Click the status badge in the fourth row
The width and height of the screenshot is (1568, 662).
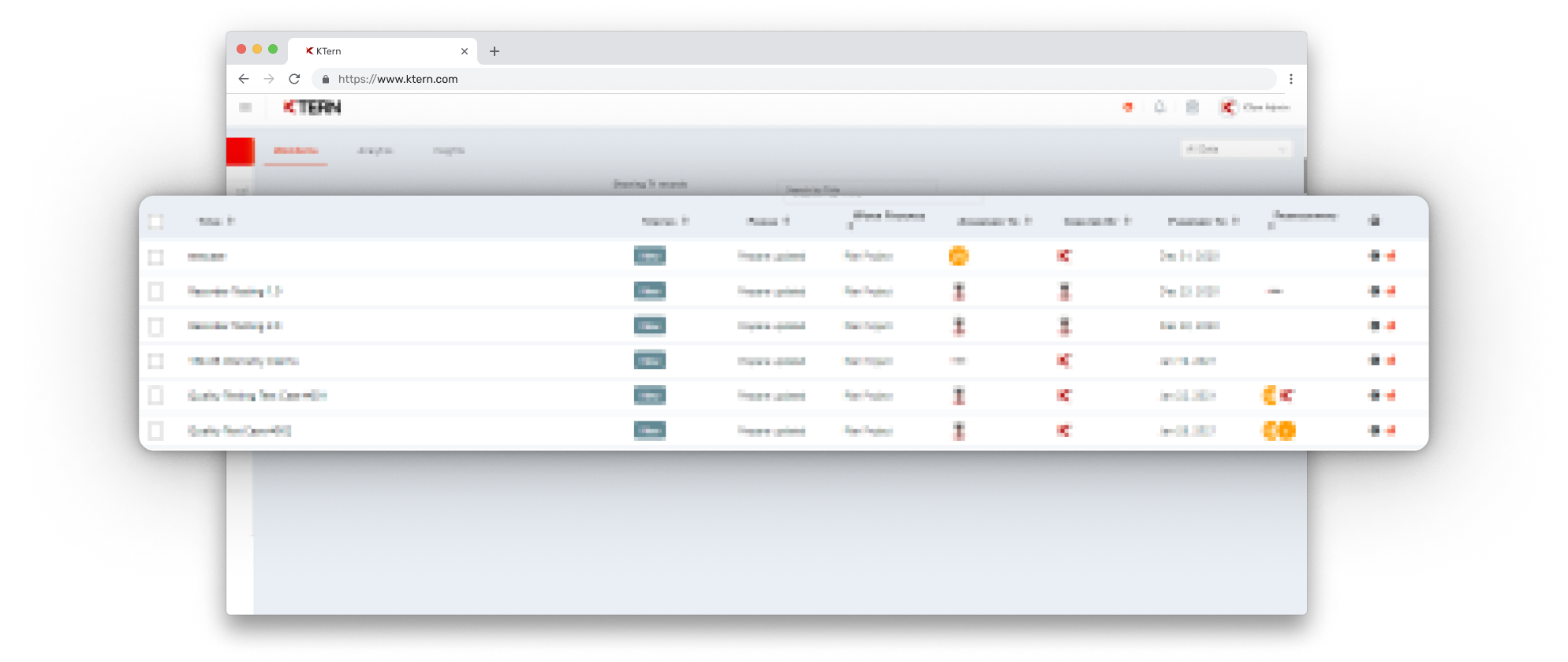tap(650, 361)
